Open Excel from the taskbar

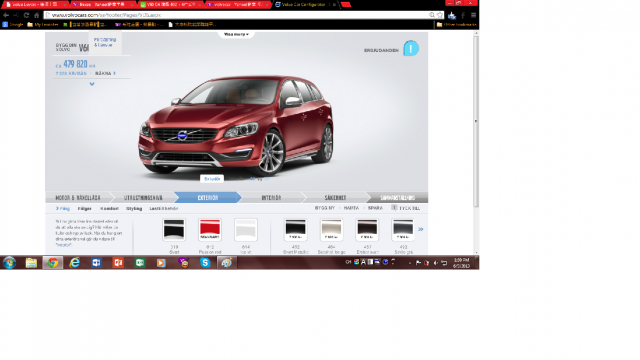point(140,262)
